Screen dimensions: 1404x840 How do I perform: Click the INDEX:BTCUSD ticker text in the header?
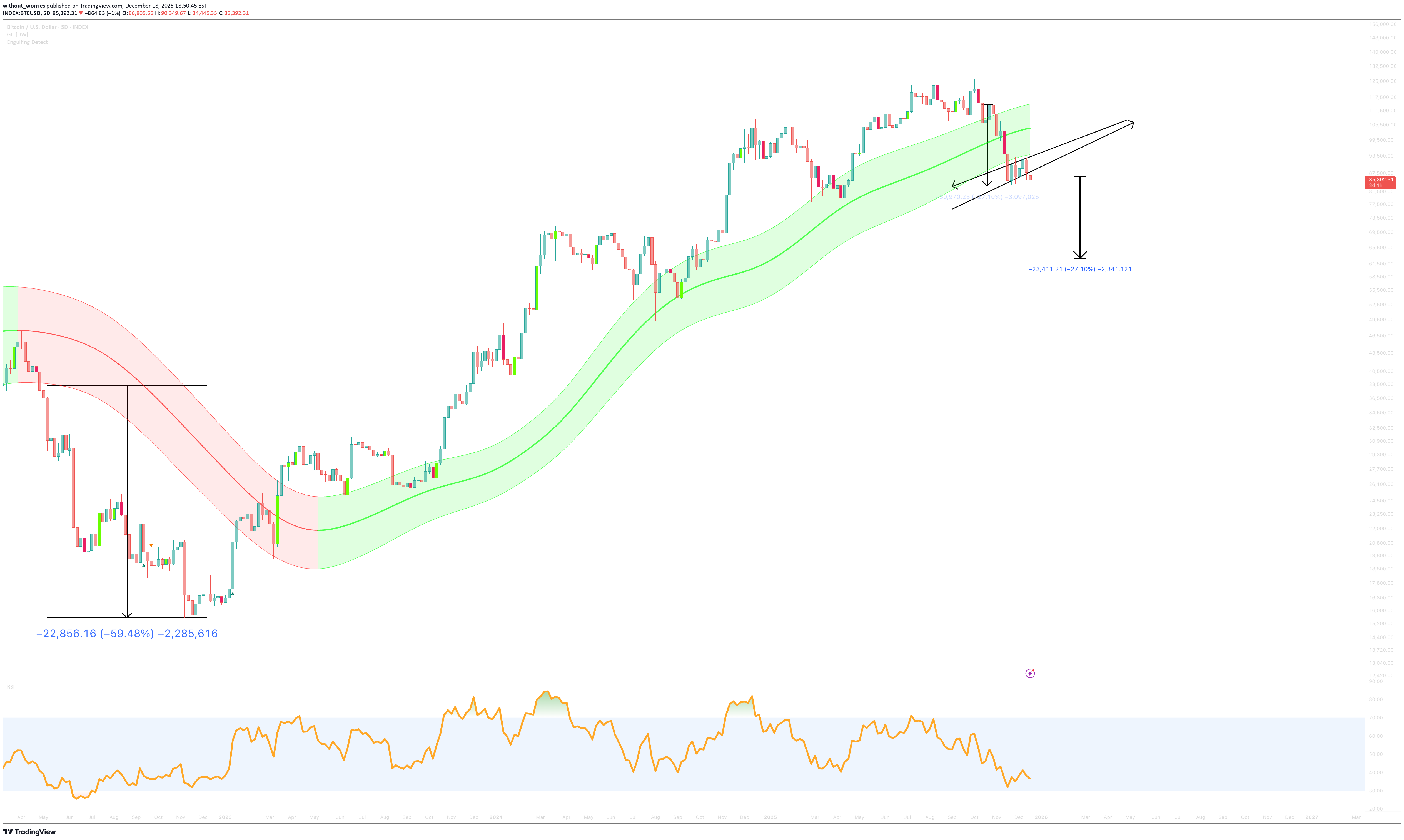click(x=21, y=13)
